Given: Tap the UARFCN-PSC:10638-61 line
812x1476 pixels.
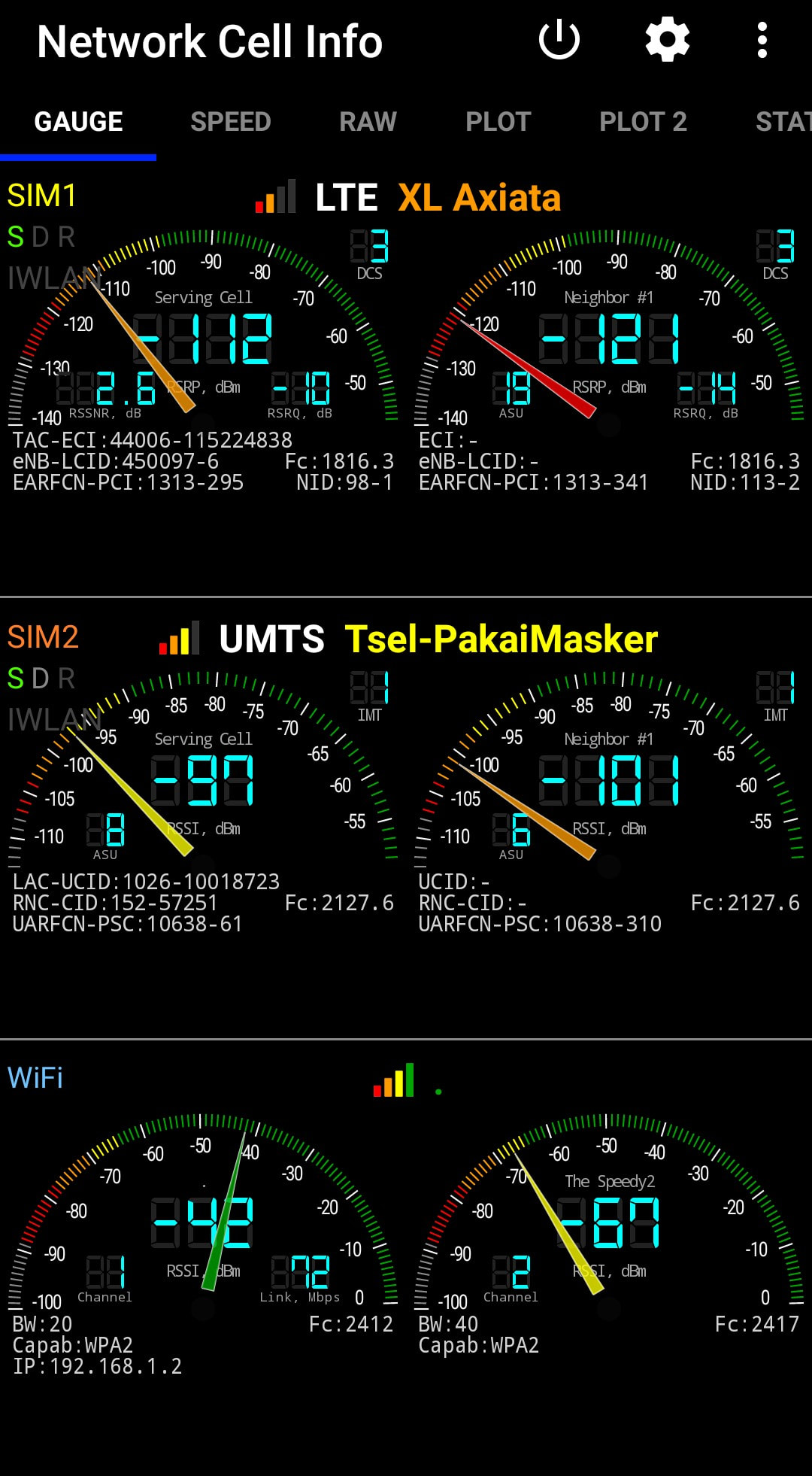Looking at the screenshot, I should [x=128, y=924].
